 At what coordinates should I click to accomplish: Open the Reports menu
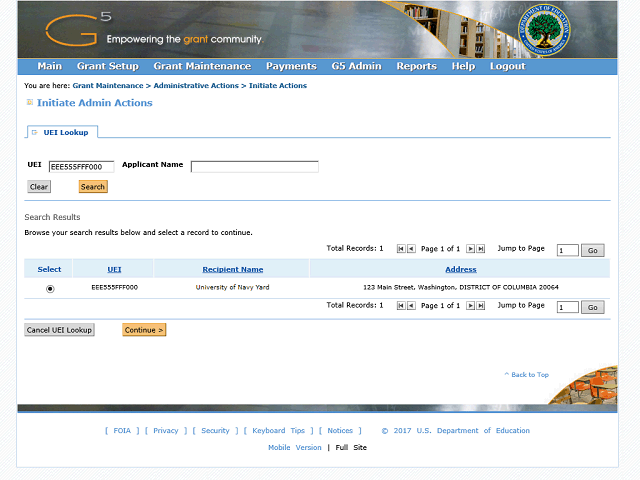[416, 66]
